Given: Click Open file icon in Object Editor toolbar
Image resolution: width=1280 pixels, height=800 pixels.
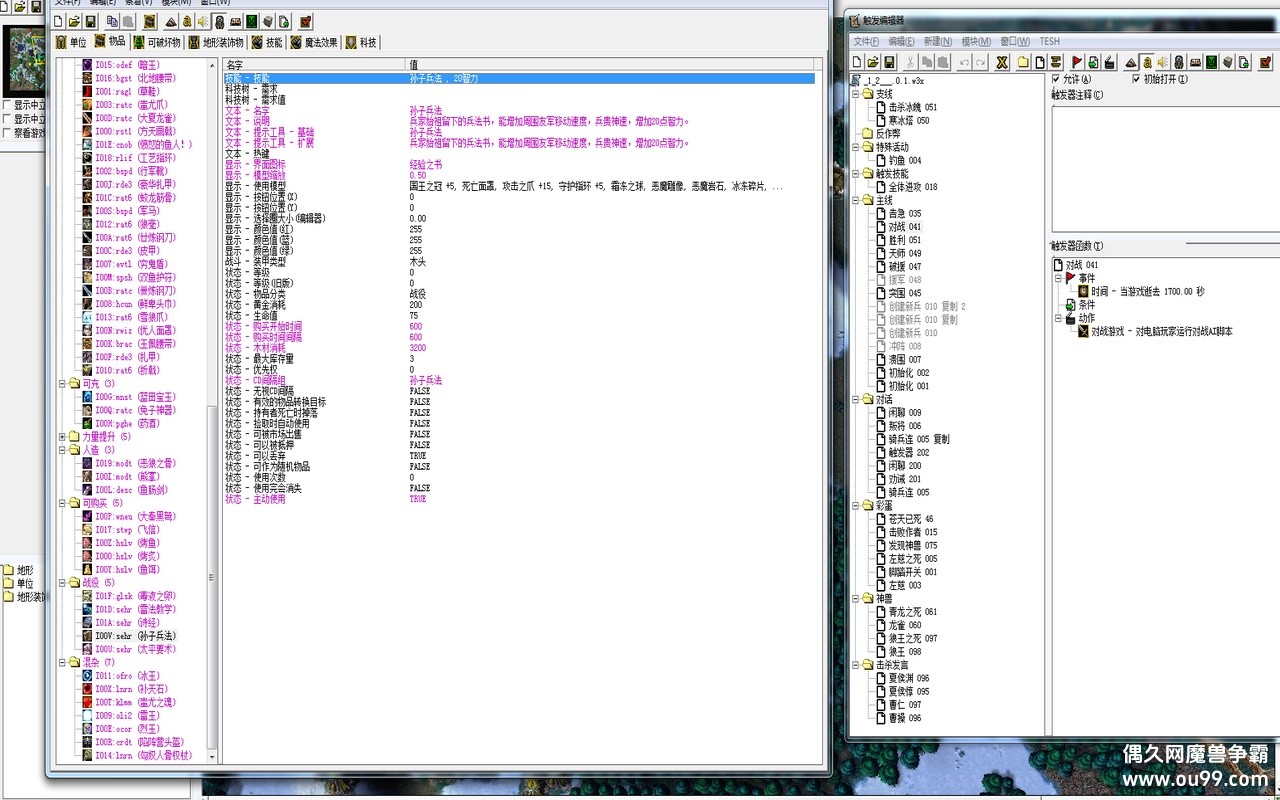Looking at the screenshot, I should tap(74, 21).
